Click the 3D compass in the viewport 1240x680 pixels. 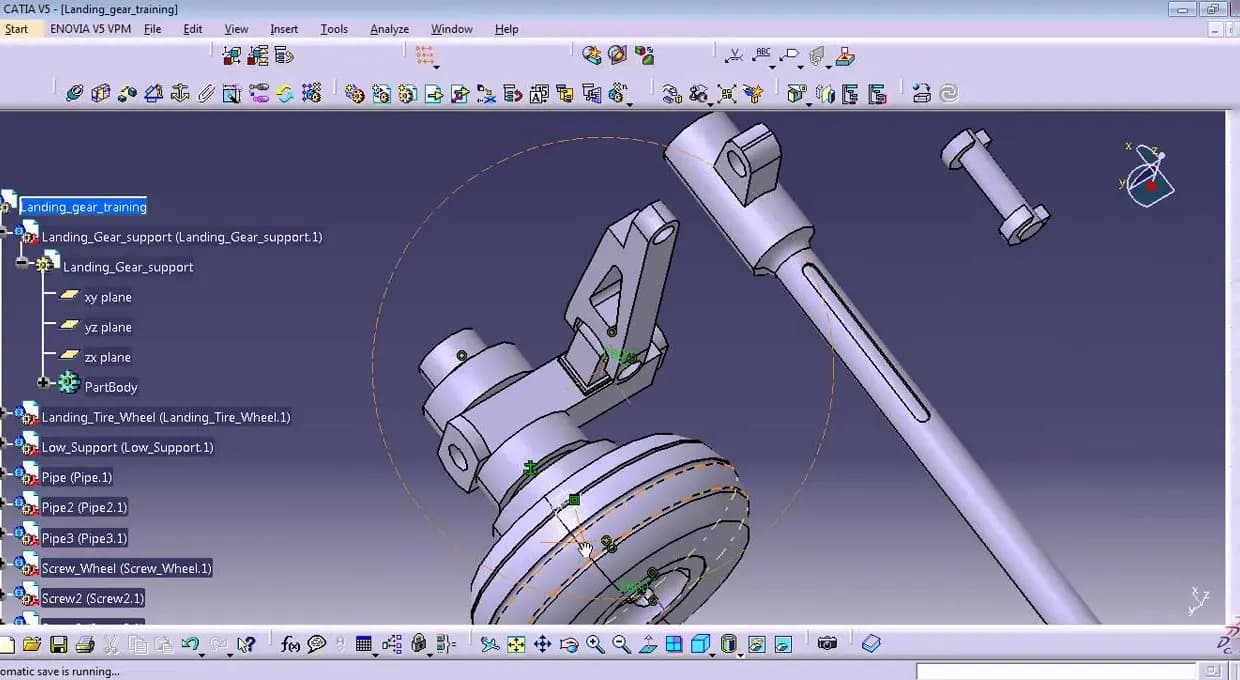click(x=1148, y=176)
